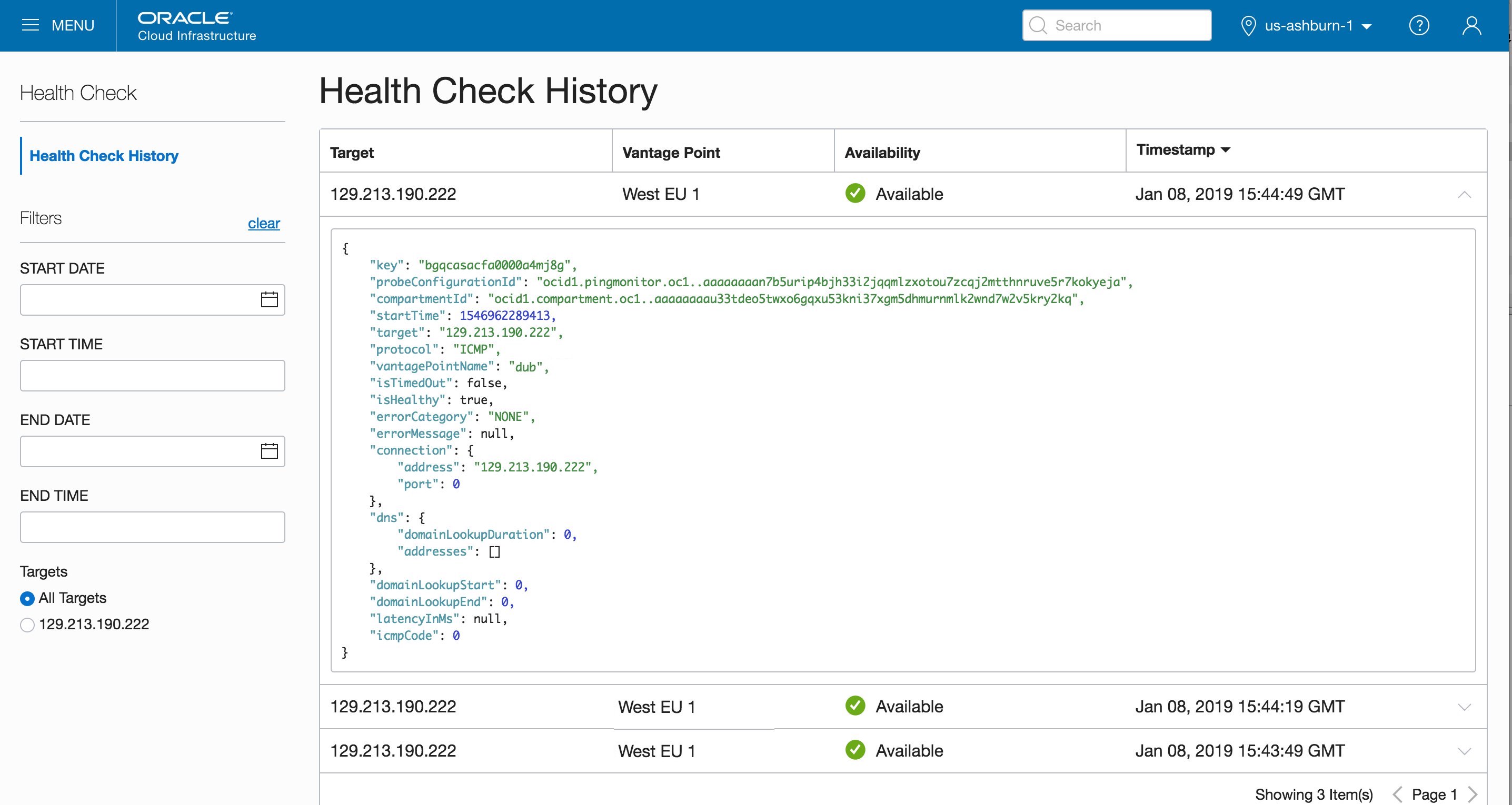Click the help question mark icon
Image resolution: width=1512 pixels, height=805 pixels.
[1419, 25]
